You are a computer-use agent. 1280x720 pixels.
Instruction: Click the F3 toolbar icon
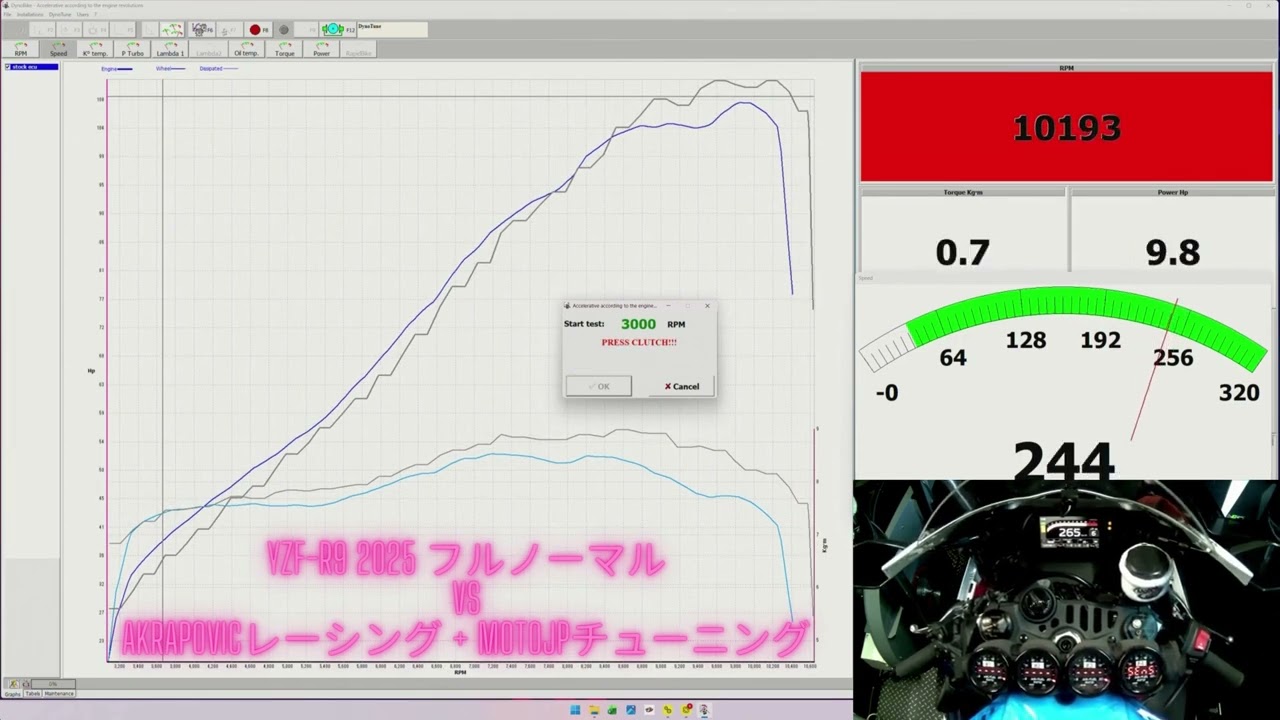[x=69, y=30]
